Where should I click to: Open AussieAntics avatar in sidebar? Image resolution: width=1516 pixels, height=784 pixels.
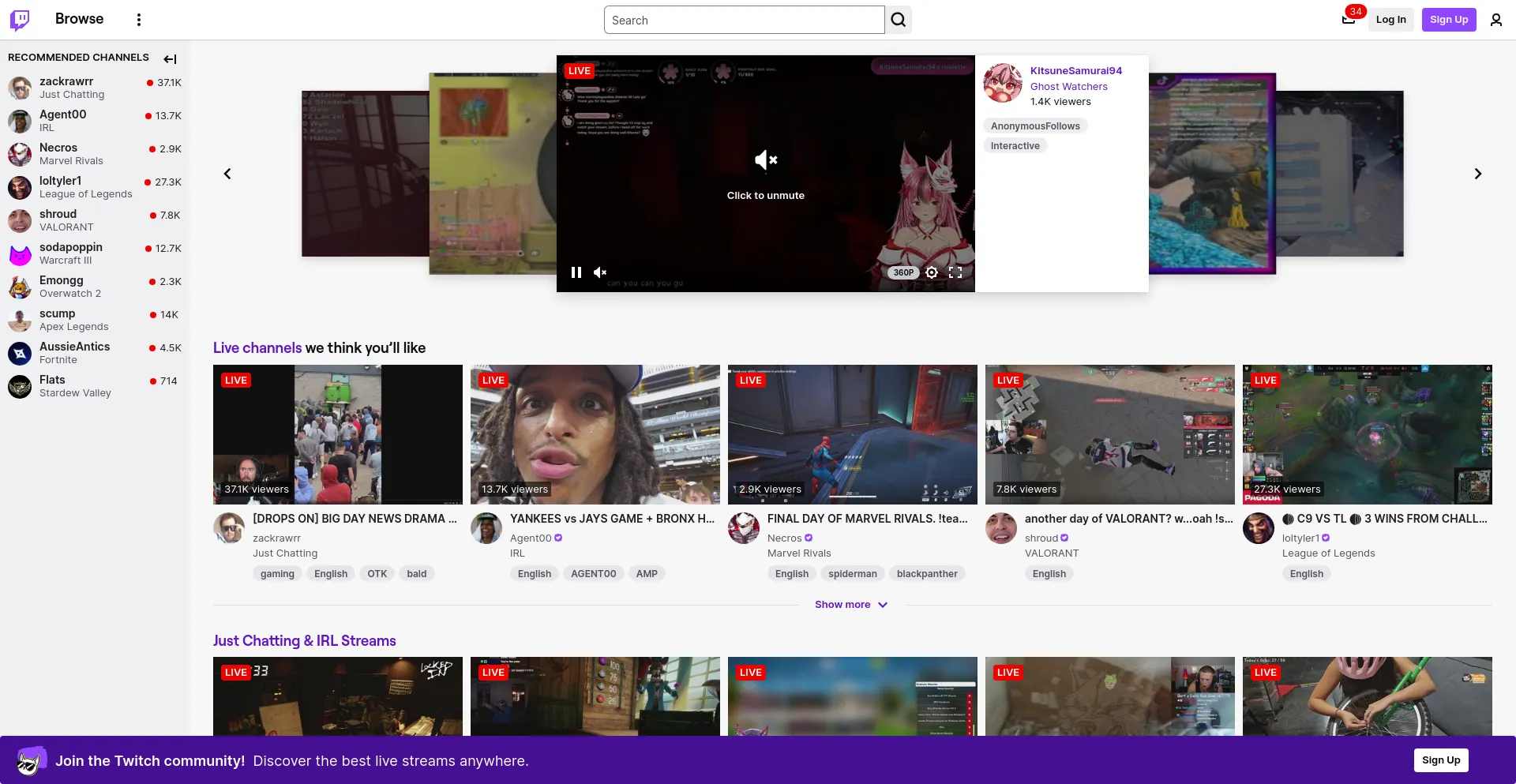pyautogui.click(x=20, y=353)
